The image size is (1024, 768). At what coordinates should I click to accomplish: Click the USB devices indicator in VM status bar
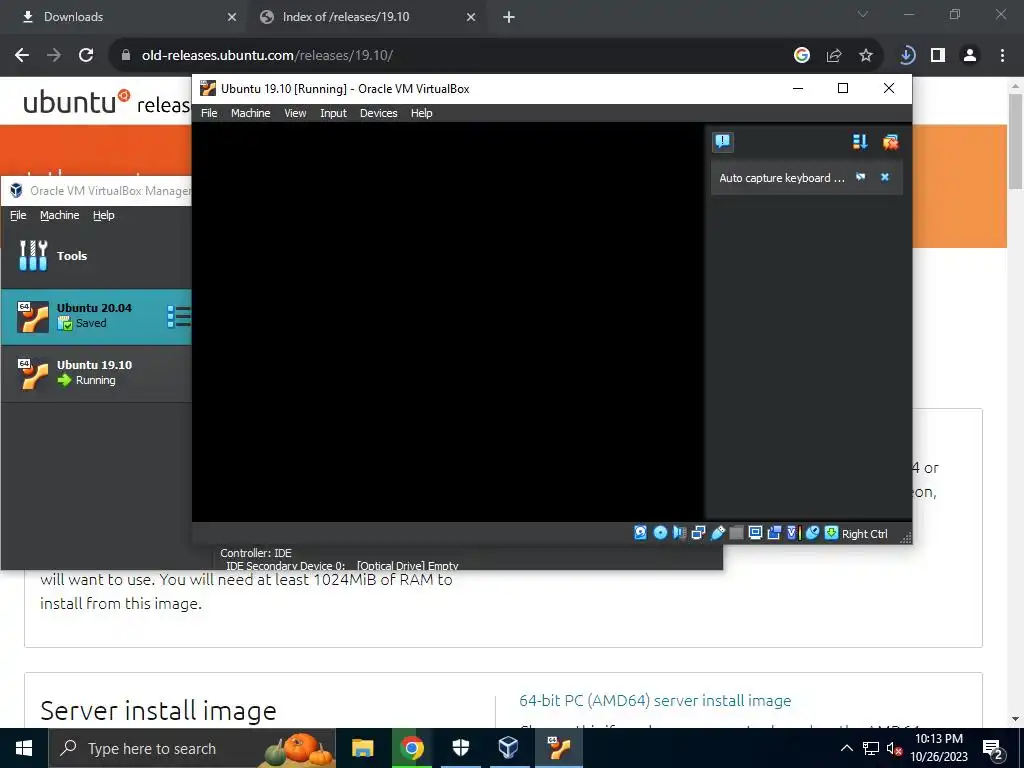click(x=717, y=533)
